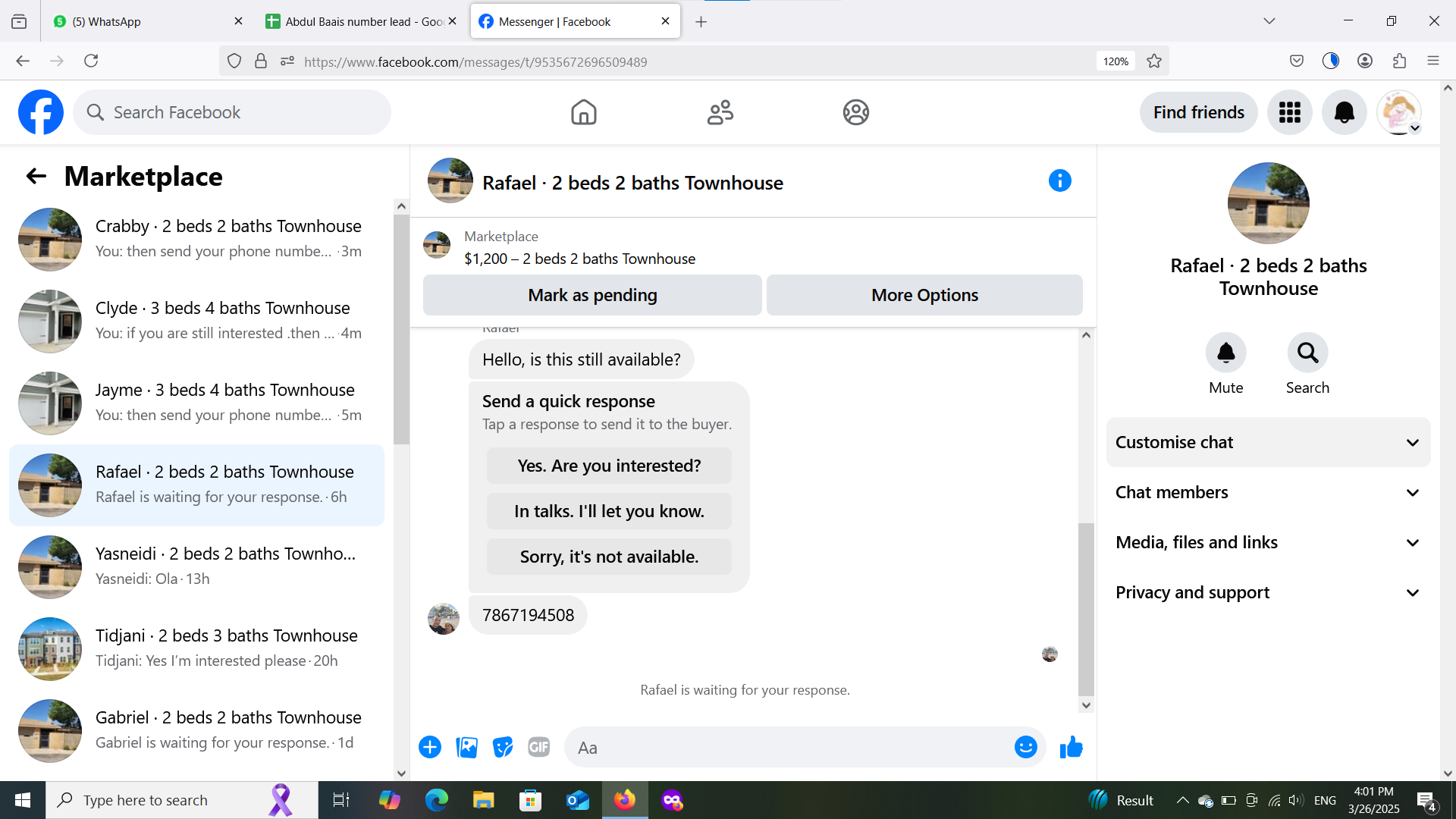1456x819 pixels.
Task: Select the Messenger Facebook tab
Action: point(576,21)
